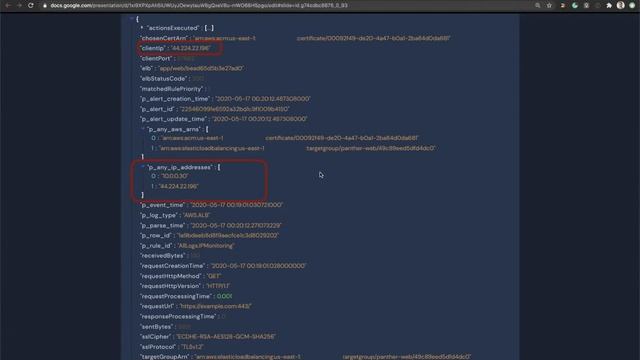
Task: Collapse the "p_any_aws_arns" array
Action: pyautogui.click(x=142, y=129)
